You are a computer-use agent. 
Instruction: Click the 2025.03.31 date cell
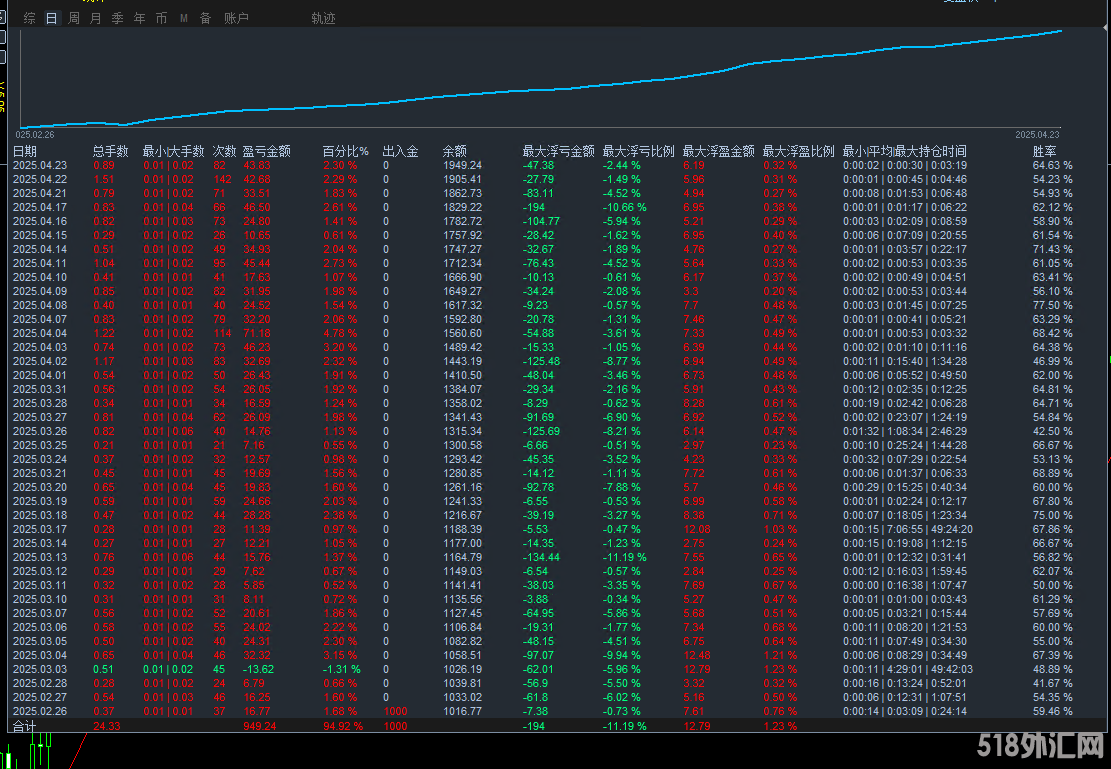pos(40,389)
